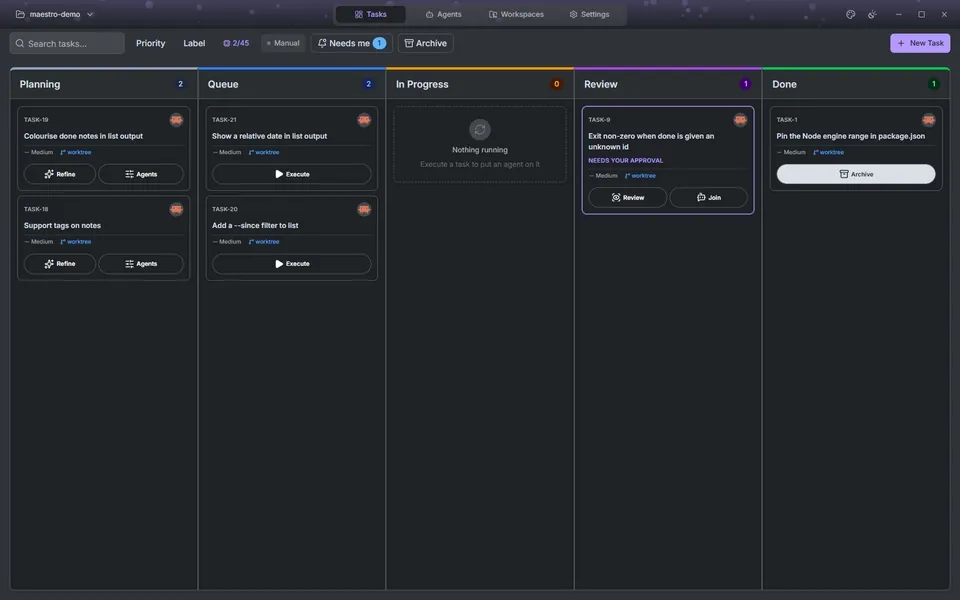Image resolution: width=960 pixels, height=600 pixels.
Task: Join the Exit non-zero task session
Action: point(708,198)
